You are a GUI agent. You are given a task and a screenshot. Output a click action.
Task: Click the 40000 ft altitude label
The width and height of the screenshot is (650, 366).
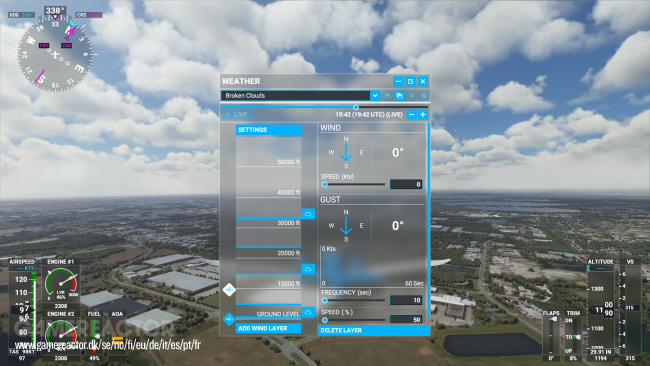click(x=289, y=193)
